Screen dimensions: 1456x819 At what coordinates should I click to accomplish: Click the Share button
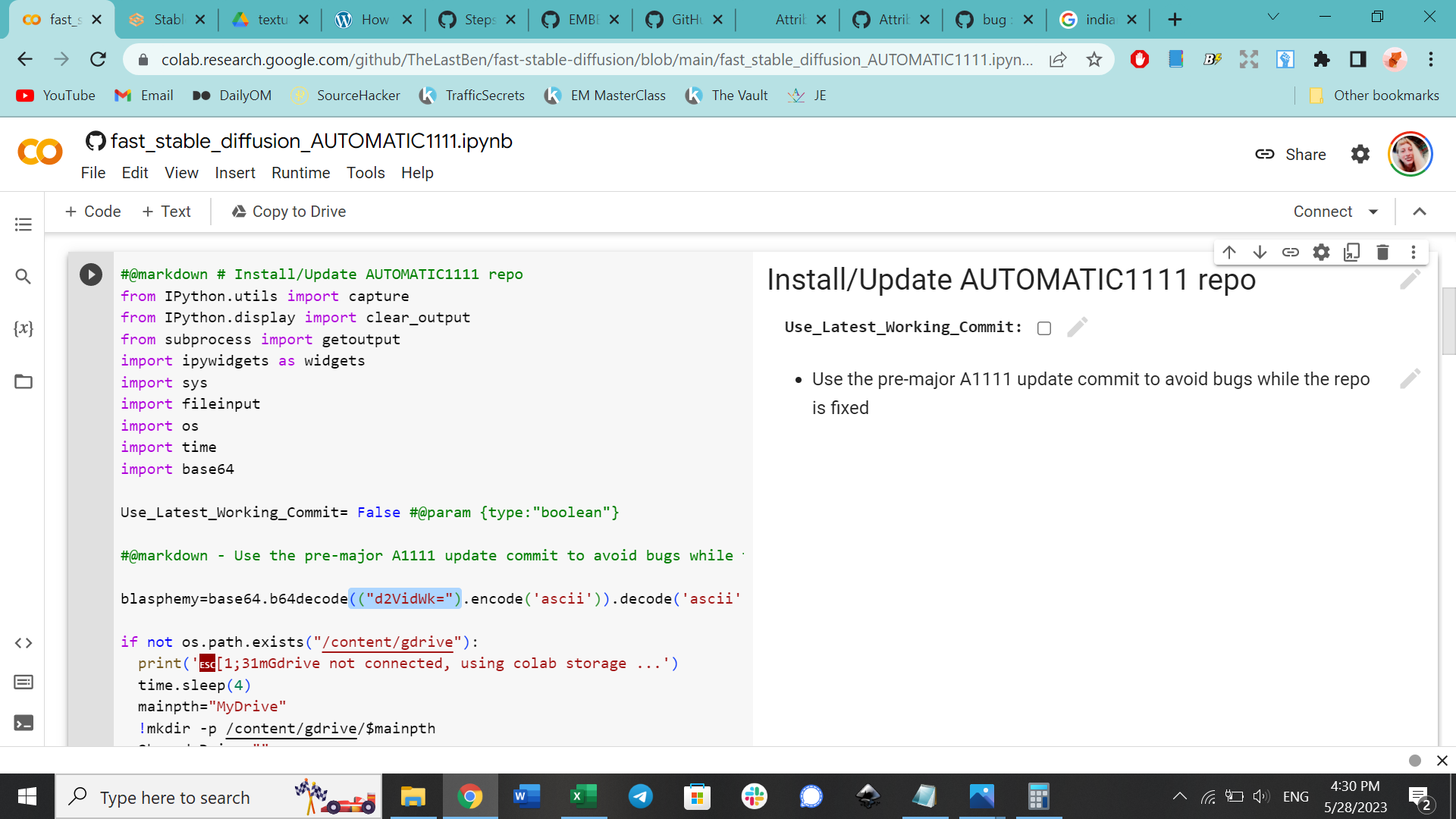pyautogui.click(x=1304, y=154)
